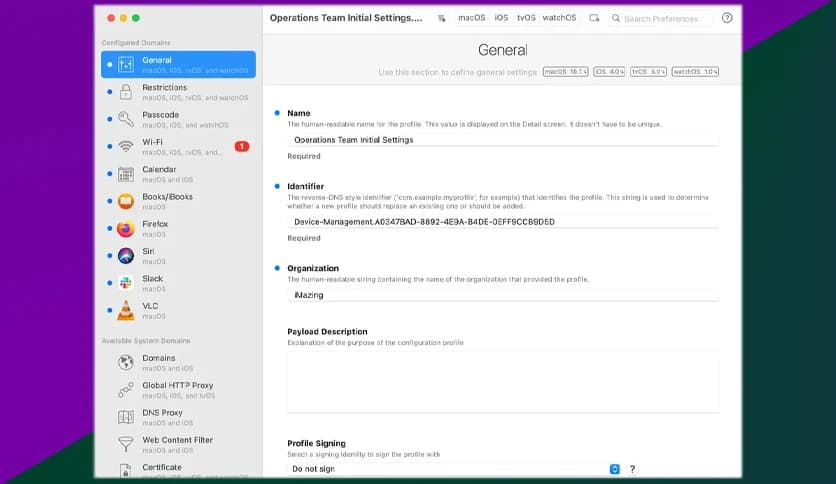Image resolution: width=836 pixels, height=484 pixels.
Task: Toggle the blue dot beside Passcode
Action: [x=109, y=119]
